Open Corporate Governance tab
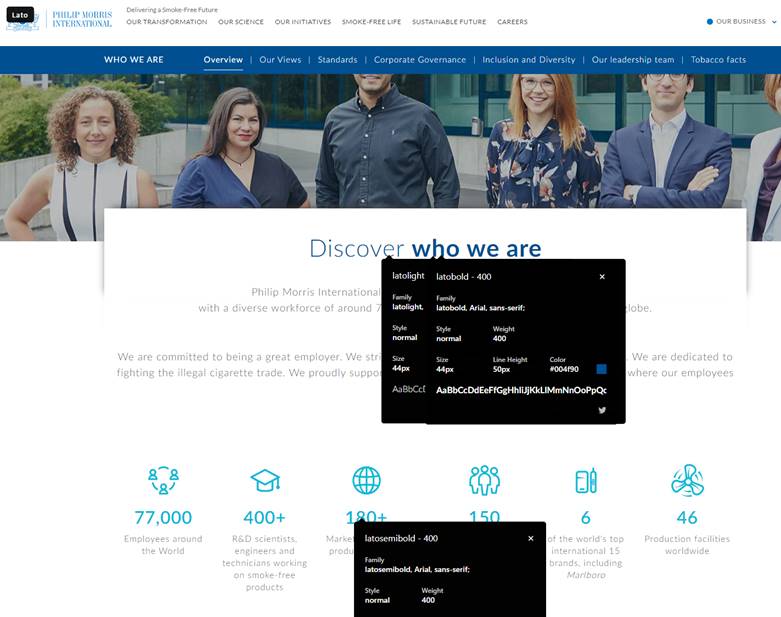 pos(420,60)
